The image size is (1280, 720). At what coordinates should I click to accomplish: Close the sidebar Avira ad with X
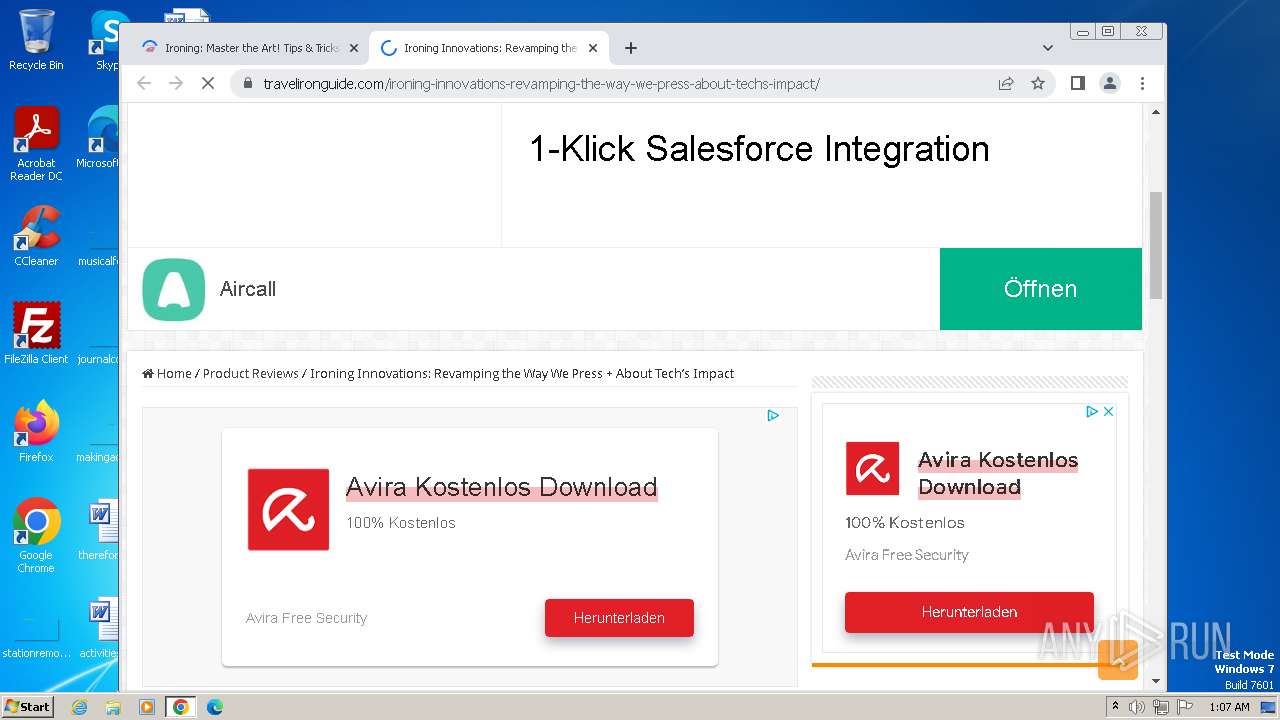tap(1108, 411)
